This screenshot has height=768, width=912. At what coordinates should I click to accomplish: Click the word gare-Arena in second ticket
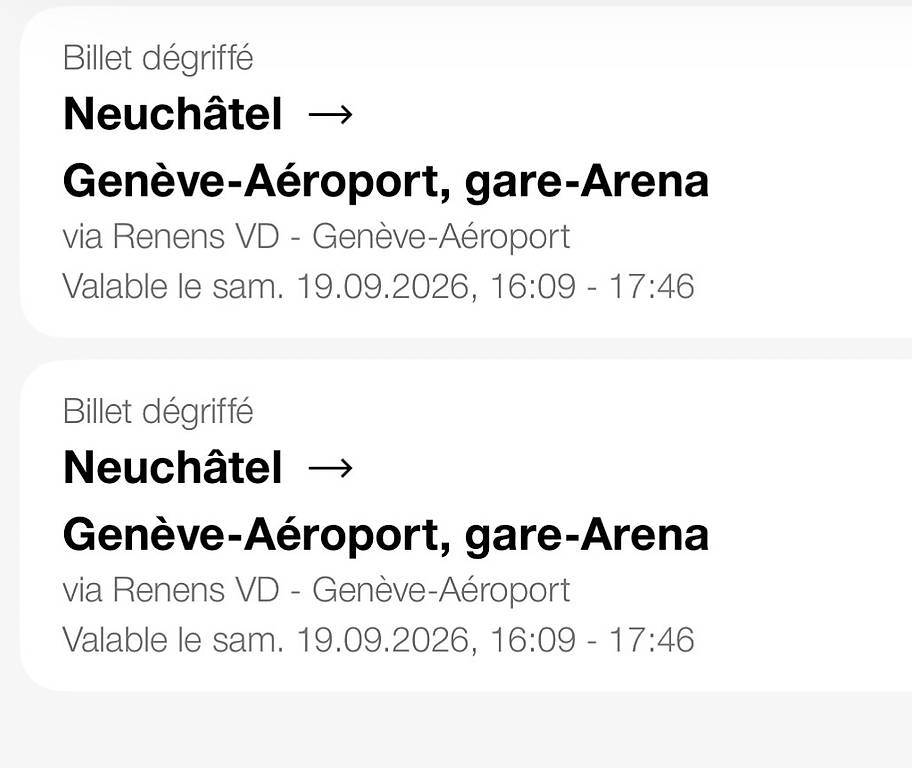(x=587, y=537)
